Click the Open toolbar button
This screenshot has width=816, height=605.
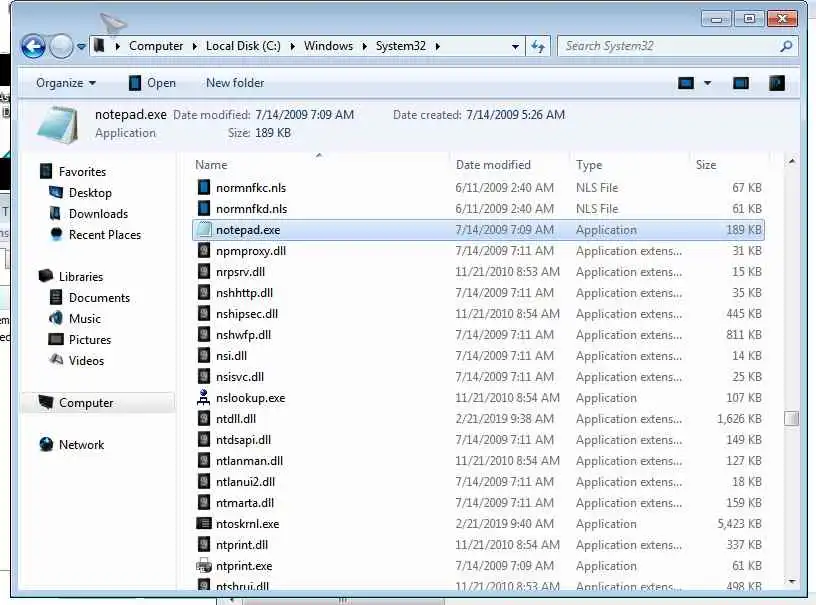(152, 83)
